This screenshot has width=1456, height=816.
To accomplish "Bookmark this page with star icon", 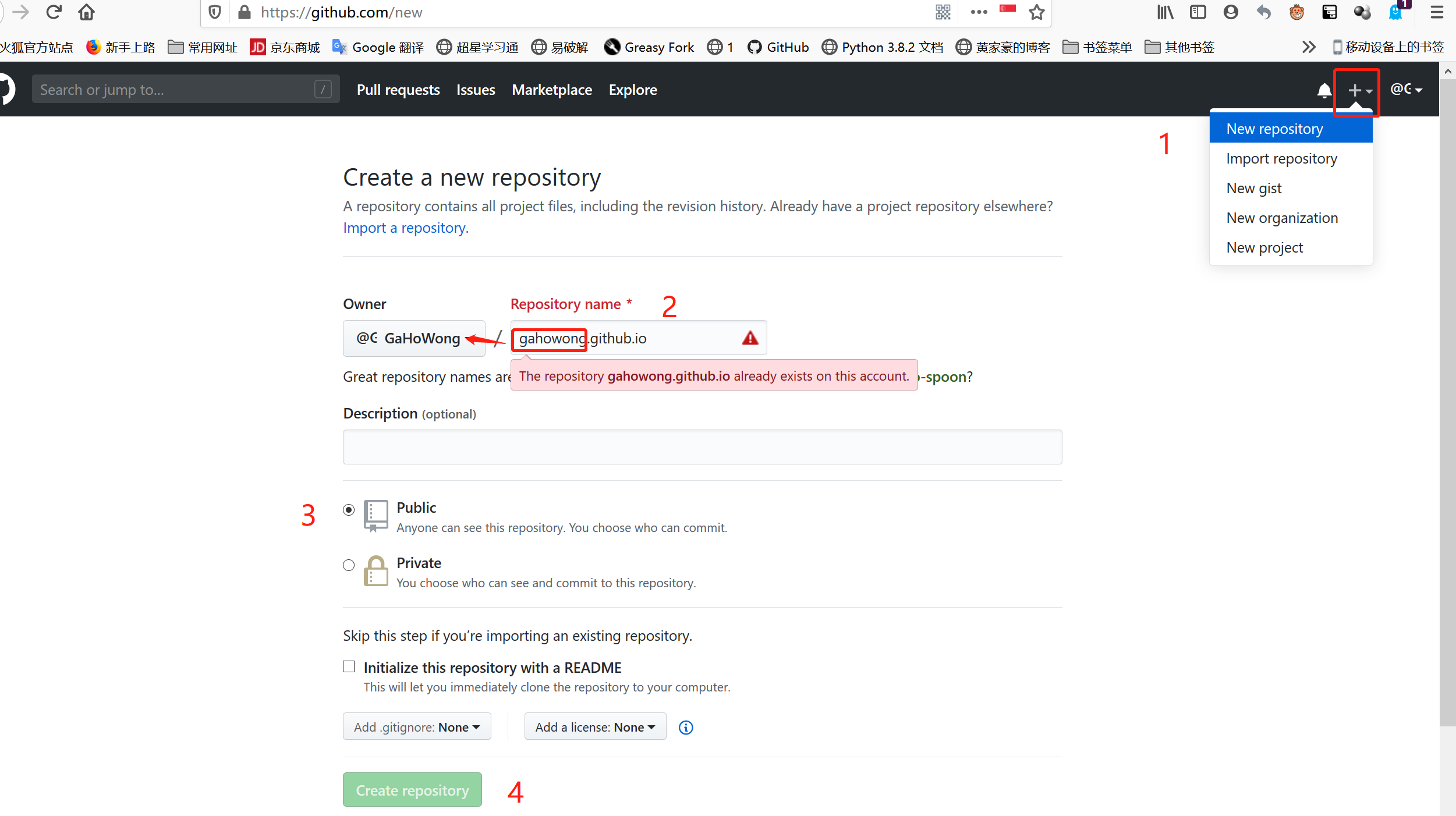I will coord(1036,12).
